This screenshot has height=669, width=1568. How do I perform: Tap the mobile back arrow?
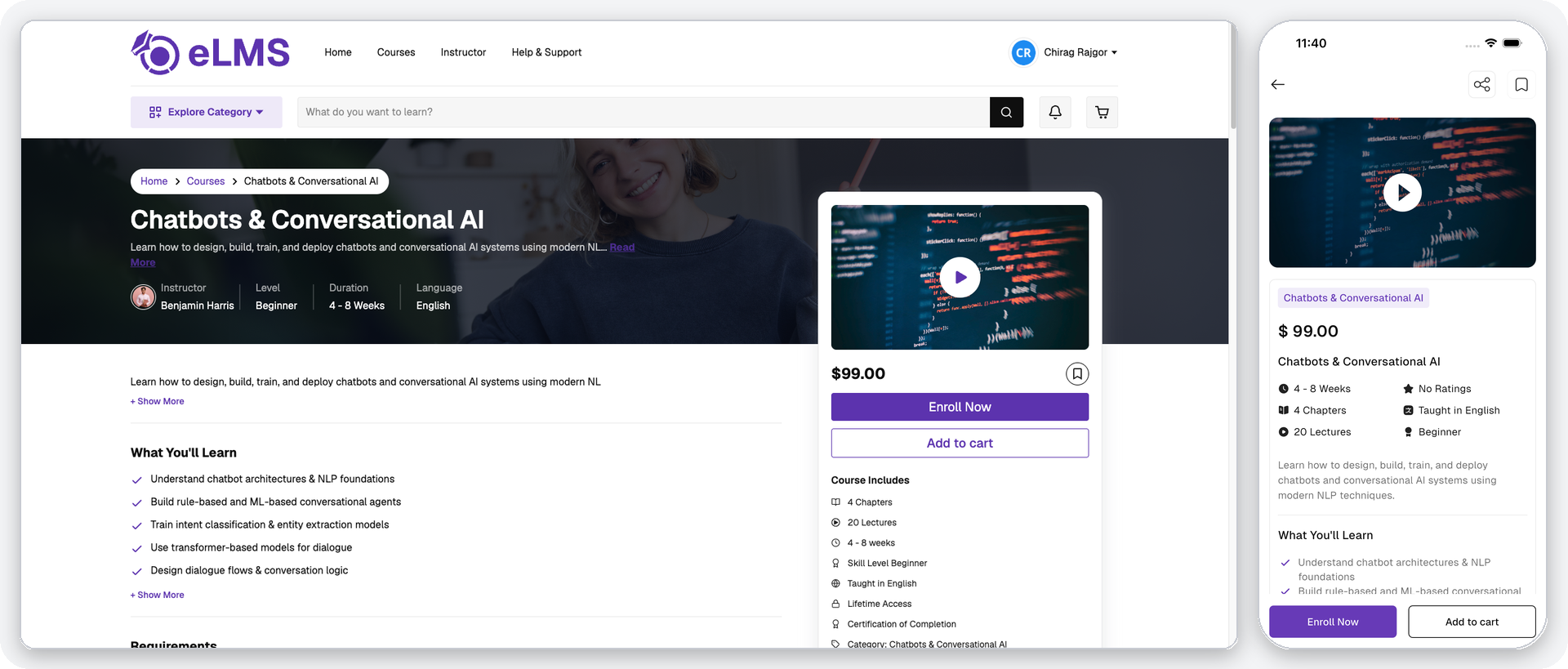point(1278,85)
